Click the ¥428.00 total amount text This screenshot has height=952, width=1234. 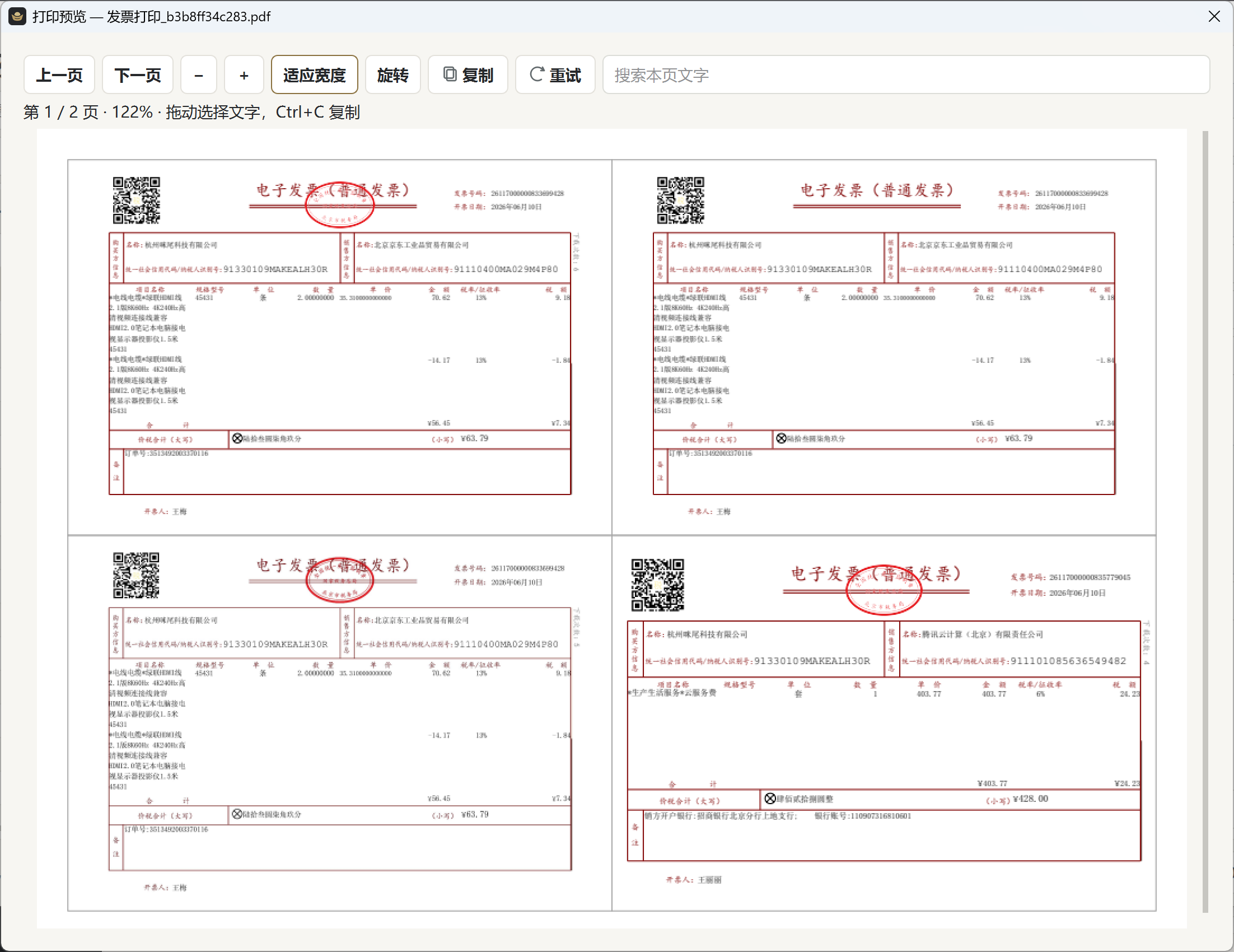coord(1030,799)
